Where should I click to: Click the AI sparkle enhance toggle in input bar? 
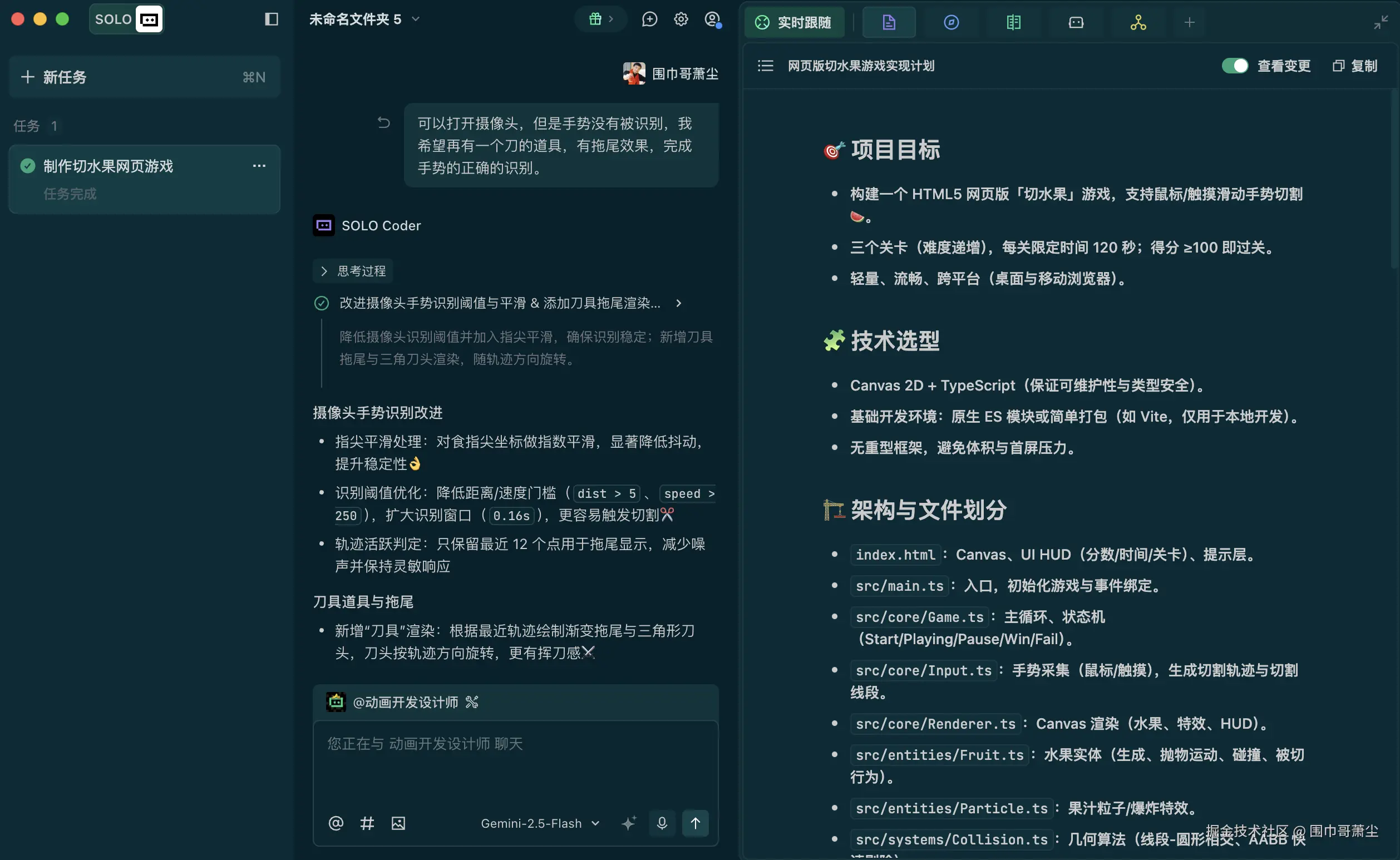629,823
